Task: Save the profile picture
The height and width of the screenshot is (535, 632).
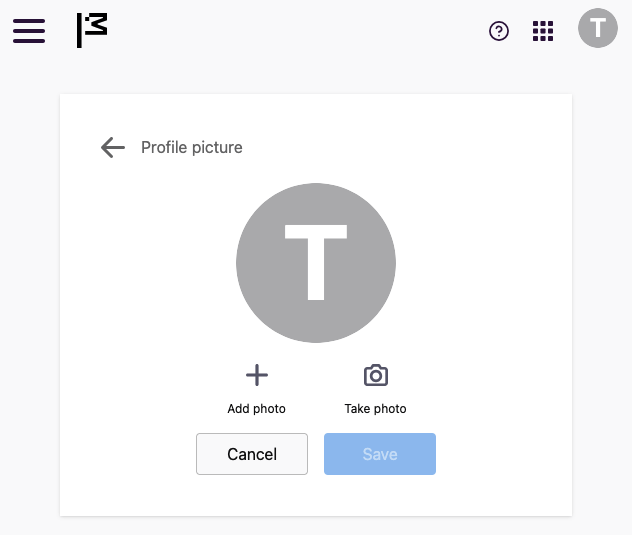Action: 380,454
